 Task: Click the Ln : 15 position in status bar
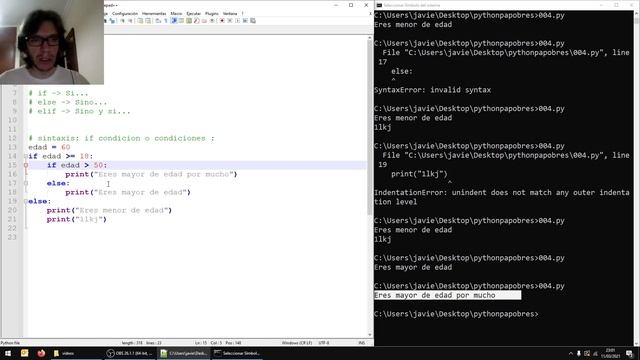(x=201, y=343)
